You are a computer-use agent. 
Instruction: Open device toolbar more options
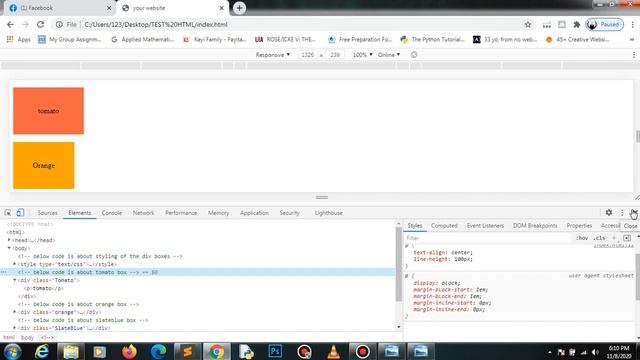coord(634,55)
